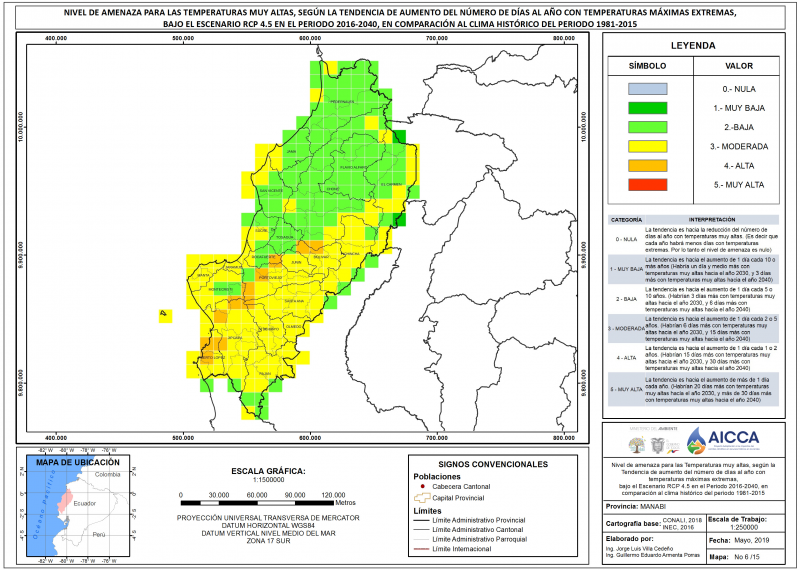Click the 60.000 mark on scale bar

(x=257, y=495)
